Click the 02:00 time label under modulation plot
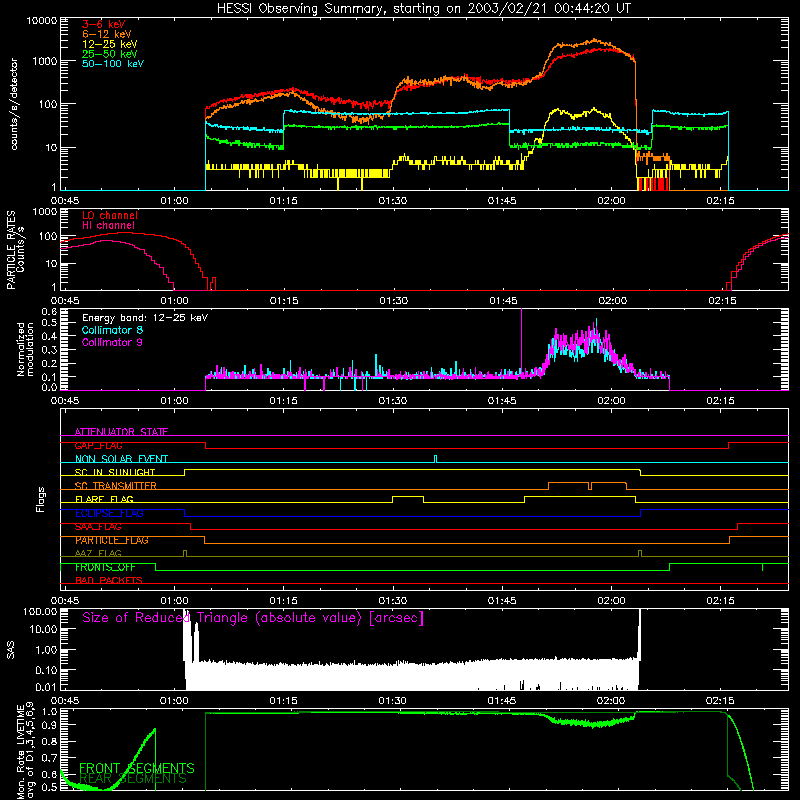 point(611,401)
